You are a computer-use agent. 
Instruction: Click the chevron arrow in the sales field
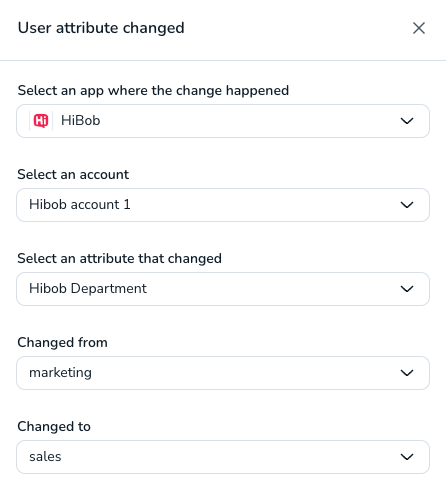click(407, 457)
